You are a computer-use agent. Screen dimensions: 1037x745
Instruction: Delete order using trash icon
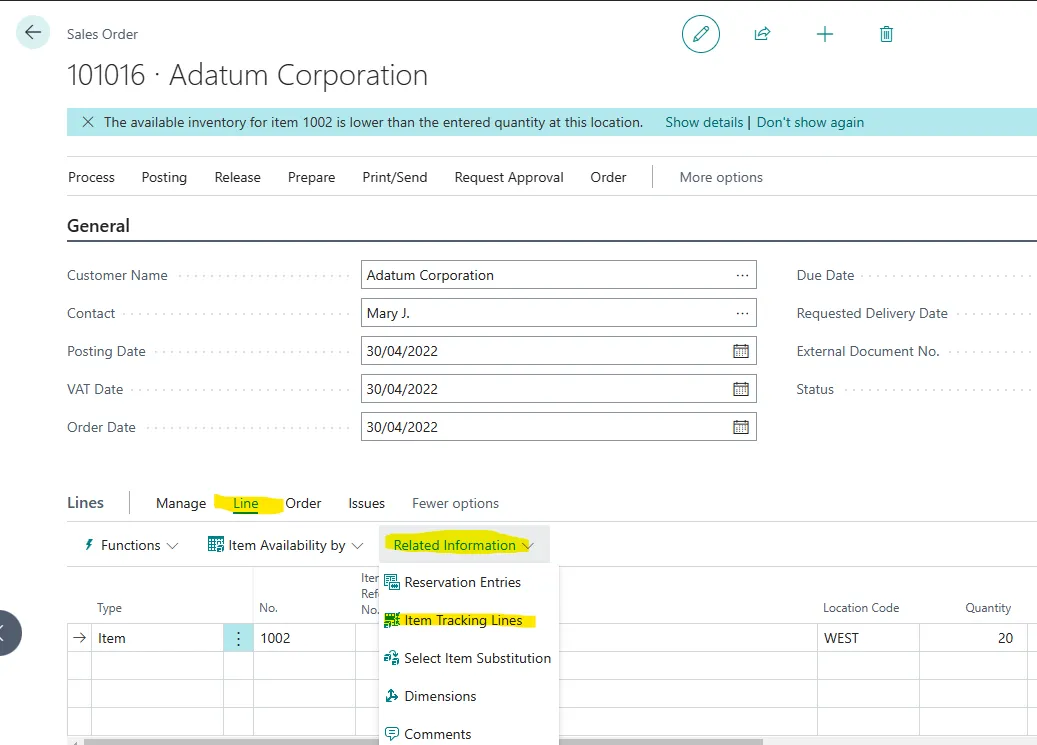pyautogui.click(x=886, y=34)
